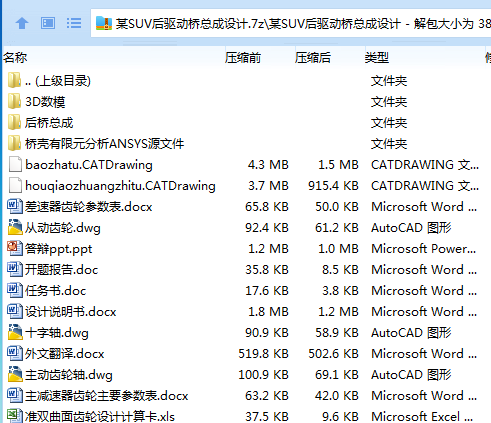Select the 开题报告.doc file name
Screen dimensions: 491x423
coord(62,270)
